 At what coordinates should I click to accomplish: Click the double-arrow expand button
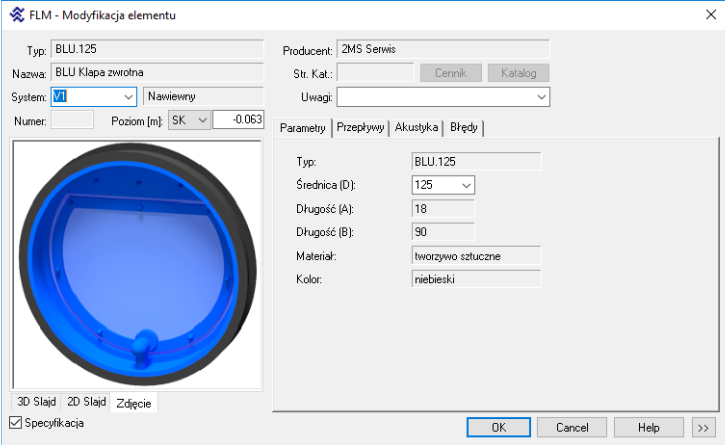pyautogui.click(x=703, y=427)
